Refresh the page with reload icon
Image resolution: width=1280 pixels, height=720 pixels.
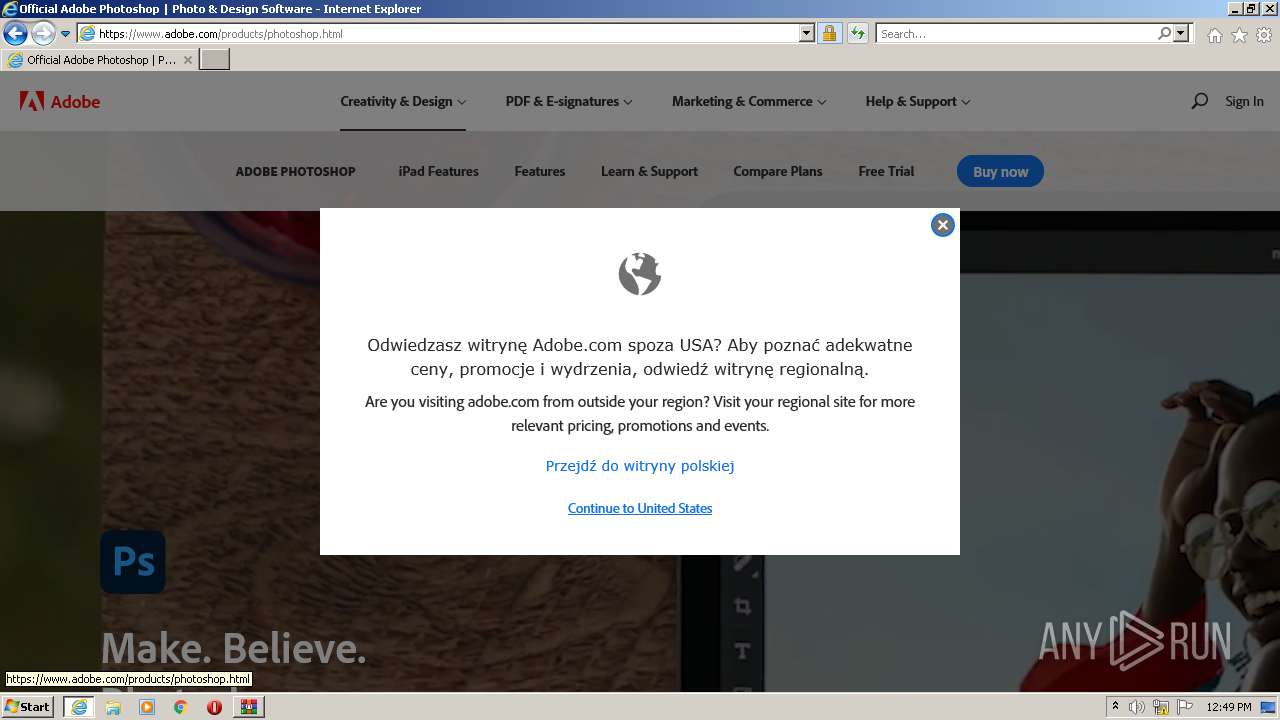(x=857, y=33)
